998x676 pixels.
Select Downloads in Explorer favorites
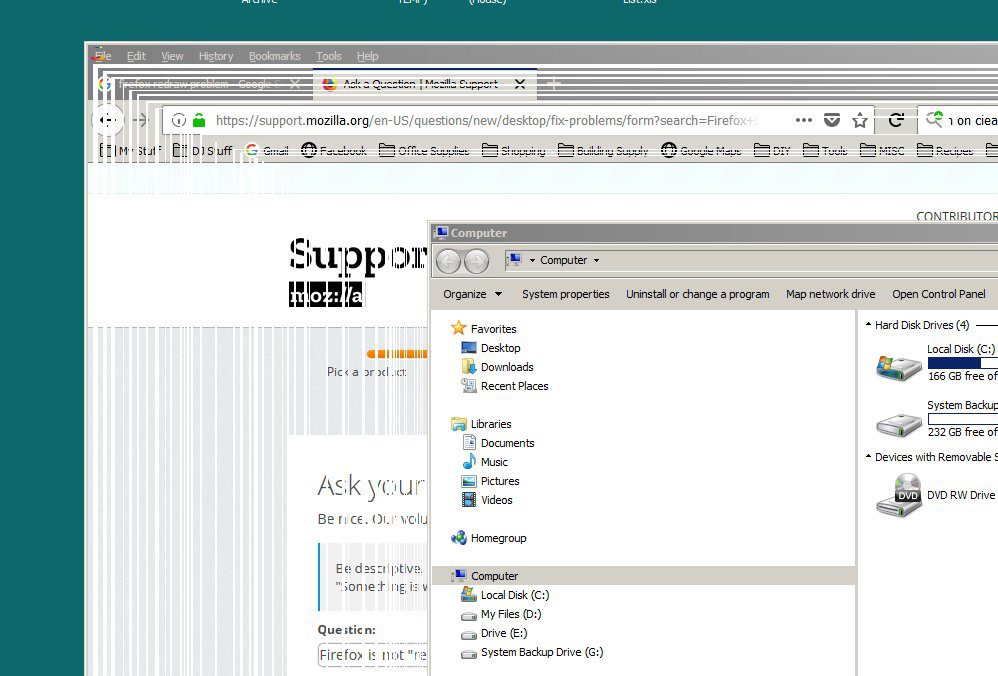[497, 367]
